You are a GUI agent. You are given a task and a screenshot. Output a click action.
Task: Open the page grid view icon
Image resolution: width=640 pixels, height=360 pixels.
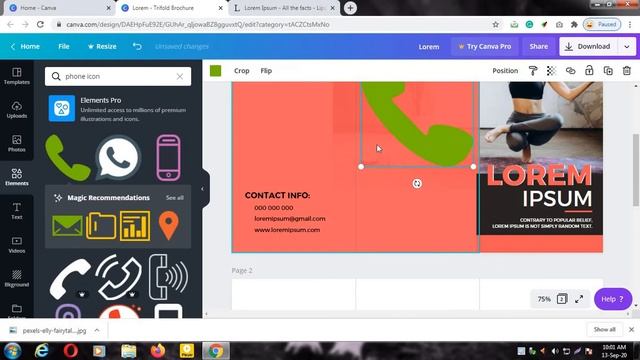point(562,299)
